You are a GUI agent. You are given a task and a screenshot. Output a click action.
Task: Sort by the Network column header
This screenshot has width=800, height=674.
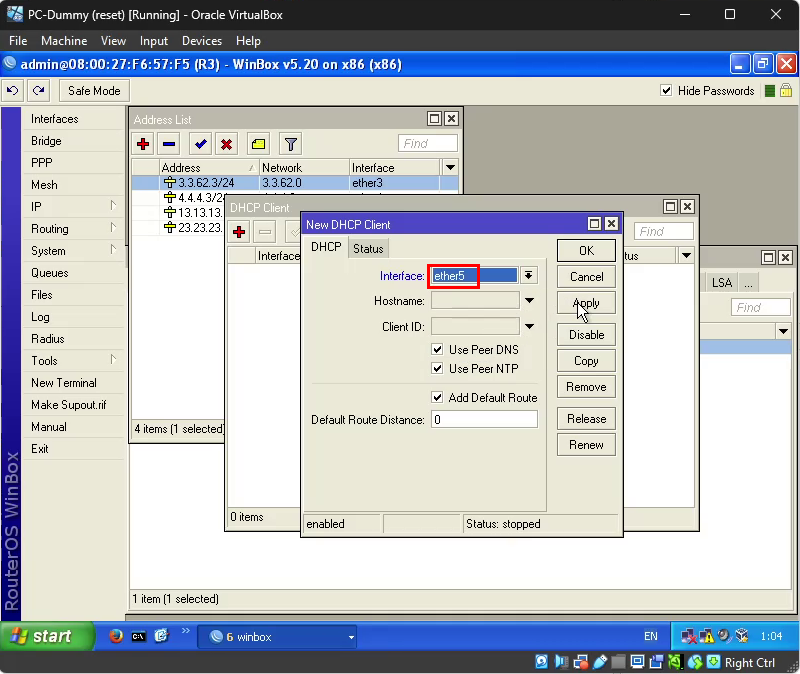point(304,167)
